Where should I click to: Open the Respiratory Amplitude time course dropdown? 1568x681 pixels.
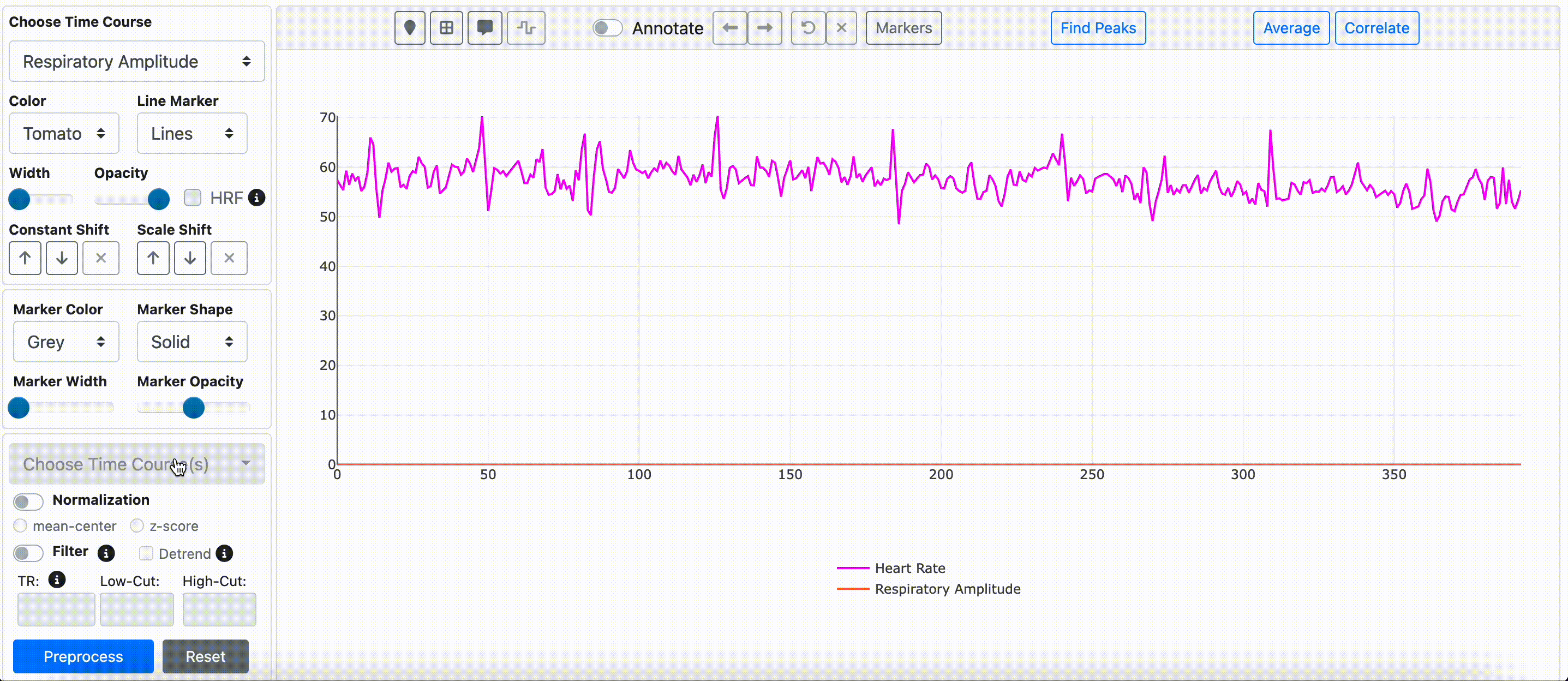click(136, 62)
